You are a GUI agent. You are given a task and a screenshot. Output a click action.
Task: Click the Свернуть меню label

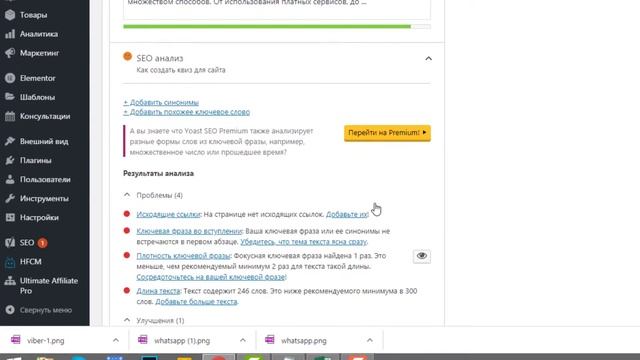click(46, 310)
